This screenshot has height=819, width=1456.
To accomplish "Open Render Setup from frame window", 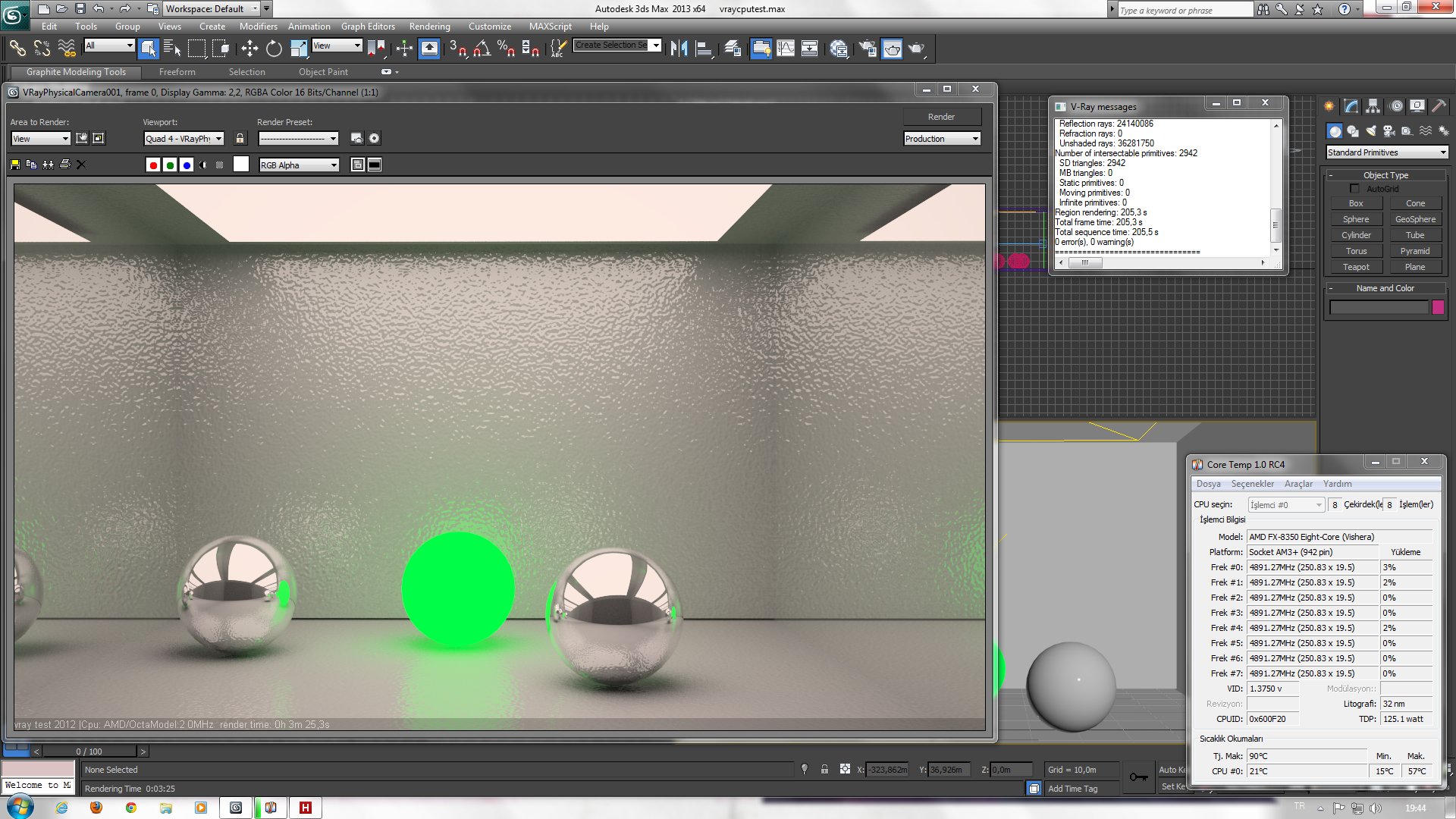I will point(357,138).
